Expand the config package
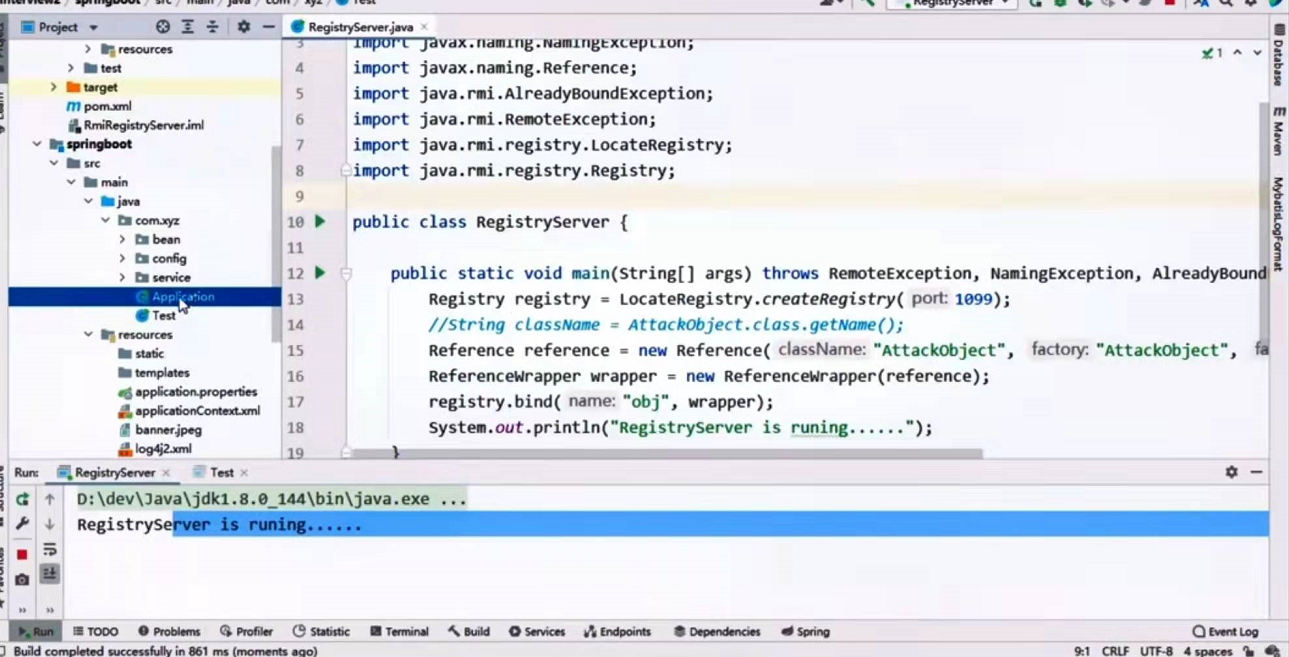 (x=122, y=258)
